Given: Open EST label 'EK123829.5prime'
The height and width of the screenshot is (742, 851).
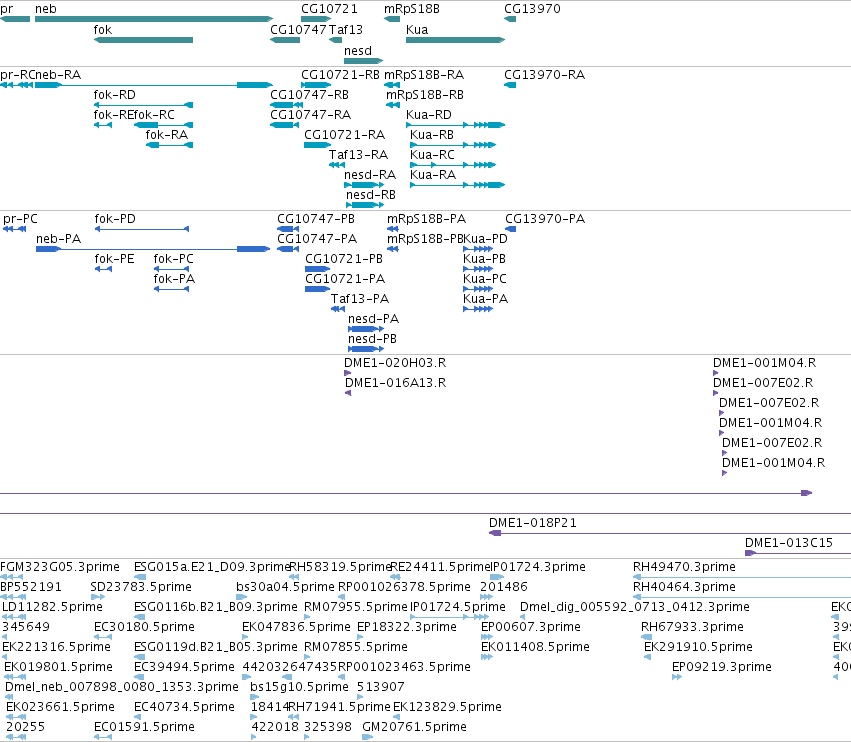Looking at the screenshot, I should [x=447, y=706].
